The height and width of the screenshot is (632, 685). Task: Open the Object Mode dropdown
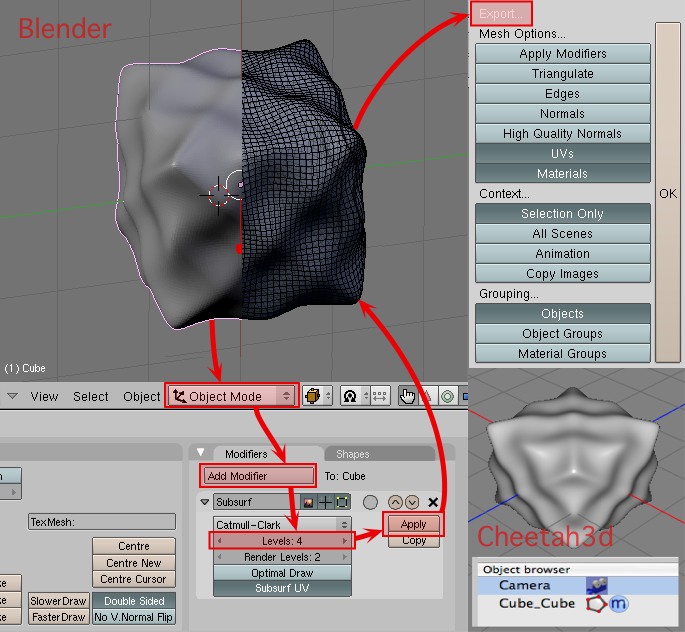232,396
